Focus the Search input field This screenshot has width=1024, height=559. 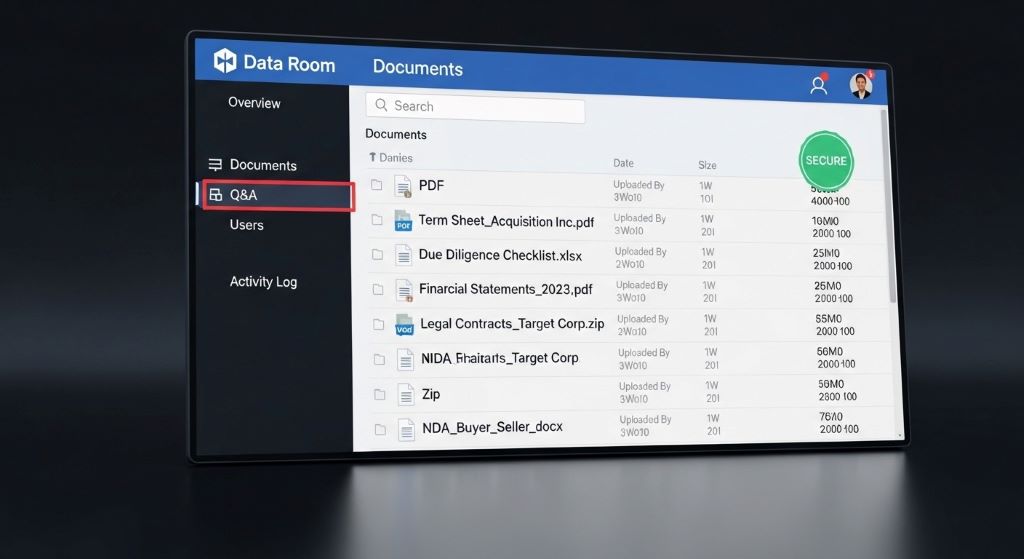475,107
